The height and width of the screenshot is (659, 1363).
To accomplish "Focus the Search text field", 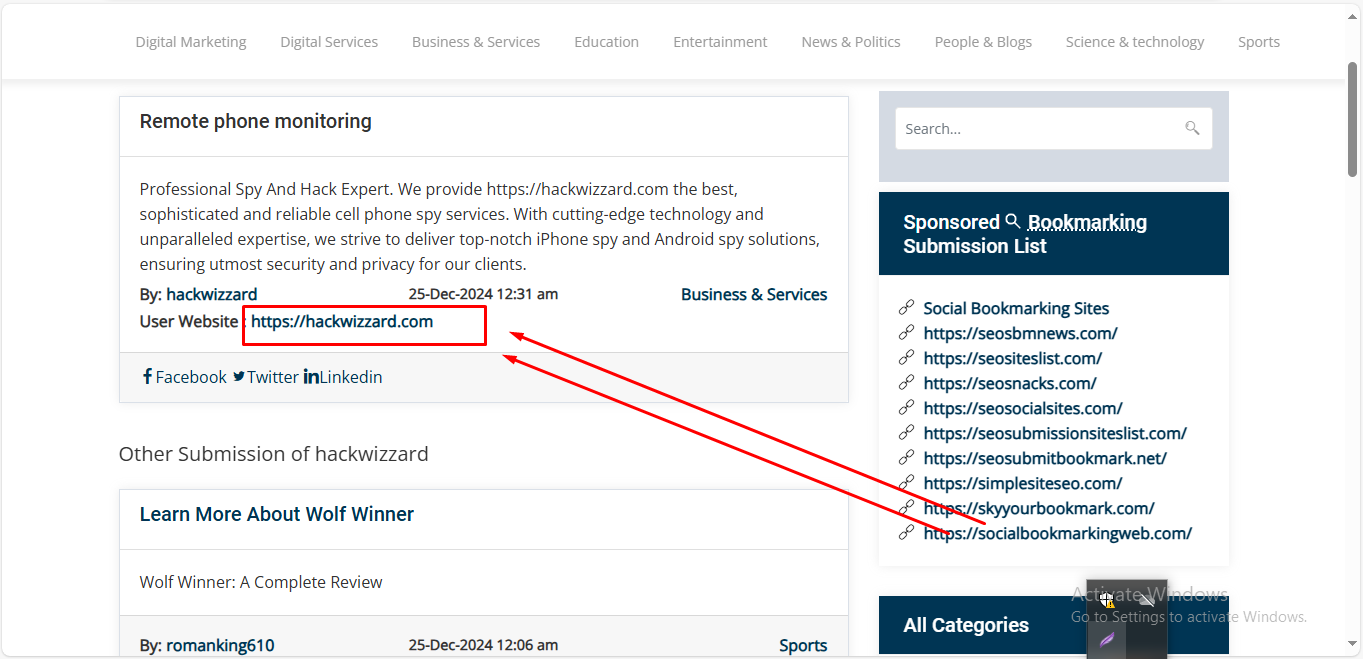I will (x=1035, y=129).
